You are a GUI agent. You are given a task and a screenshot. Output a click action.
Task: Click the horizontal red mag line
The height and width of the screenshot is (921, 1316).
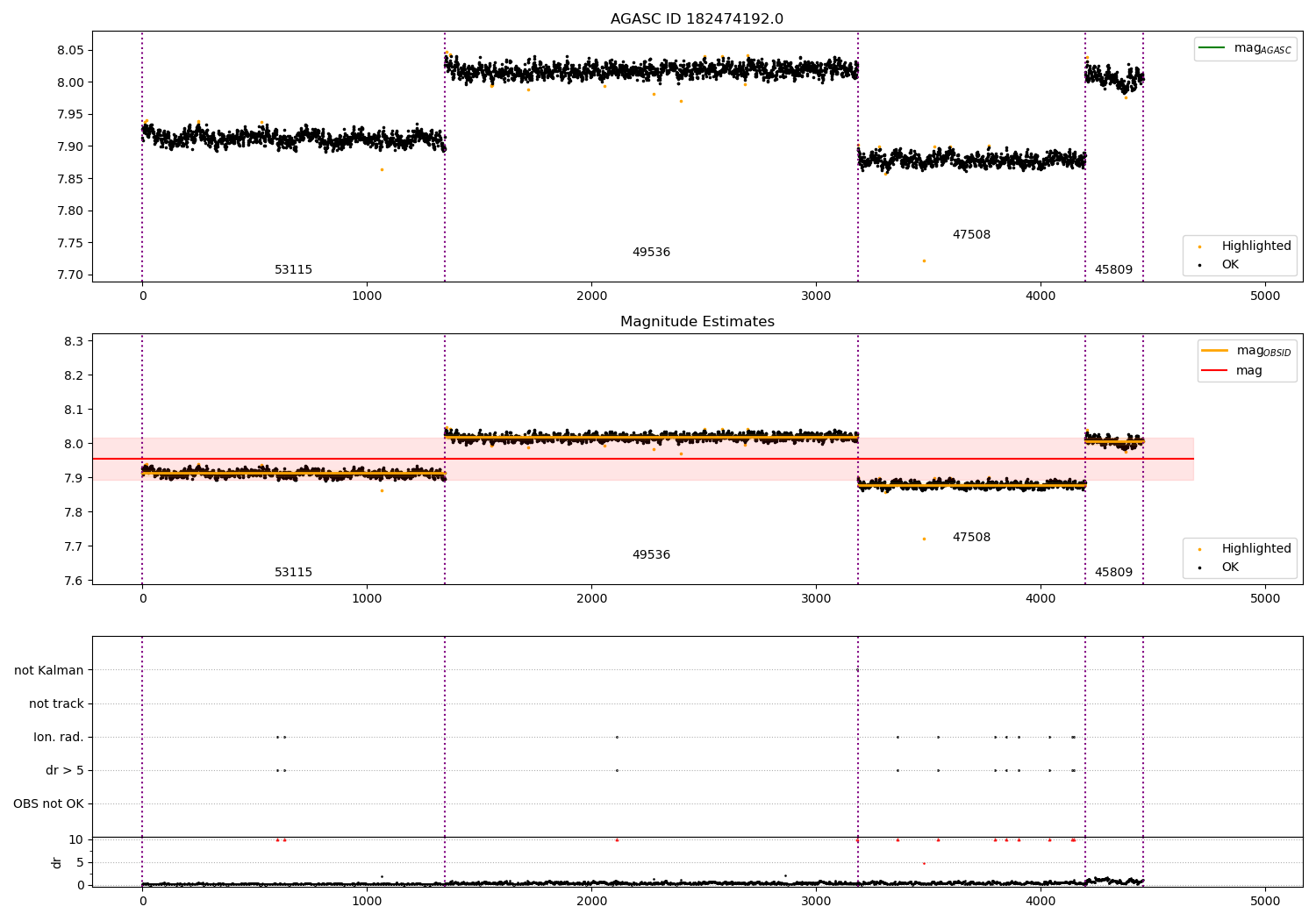(642, 459)
